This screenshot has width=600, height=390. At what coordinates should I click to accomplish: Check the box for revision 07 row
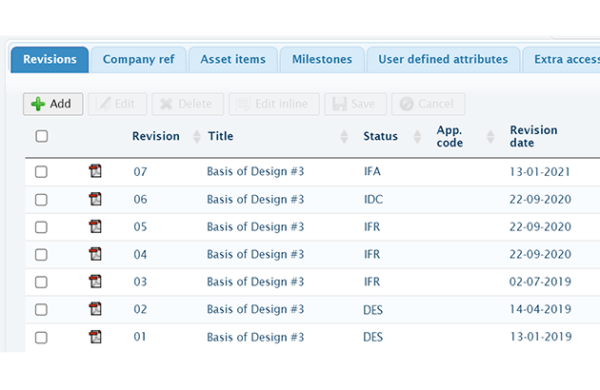pos(41,171)
